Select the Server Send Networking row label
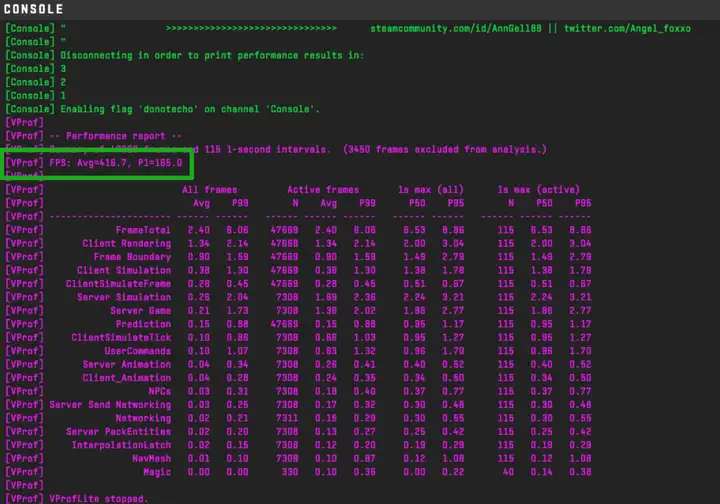 [110, 405]
